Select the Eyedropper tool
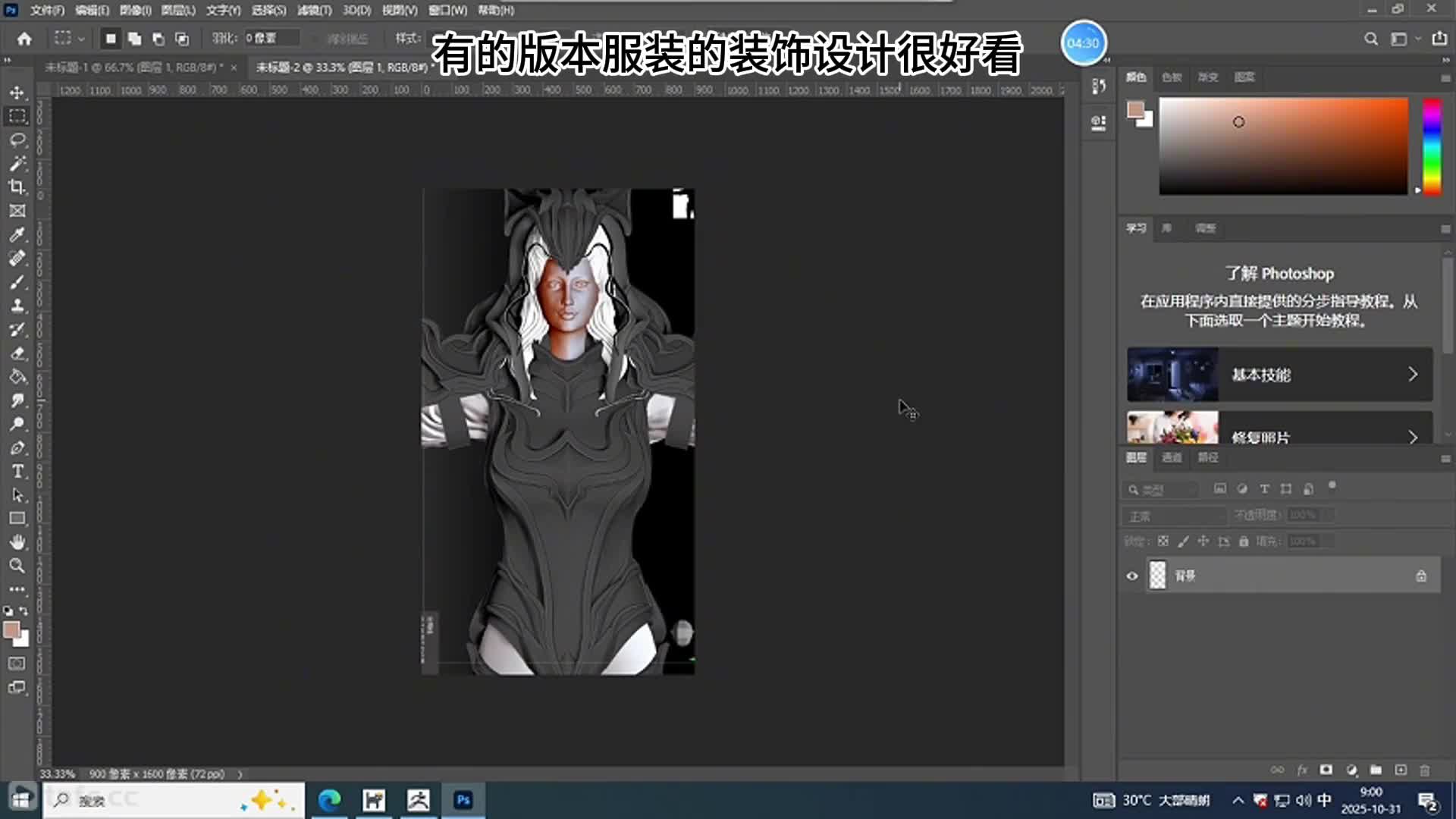1456x819 pixels. point(17,234)
